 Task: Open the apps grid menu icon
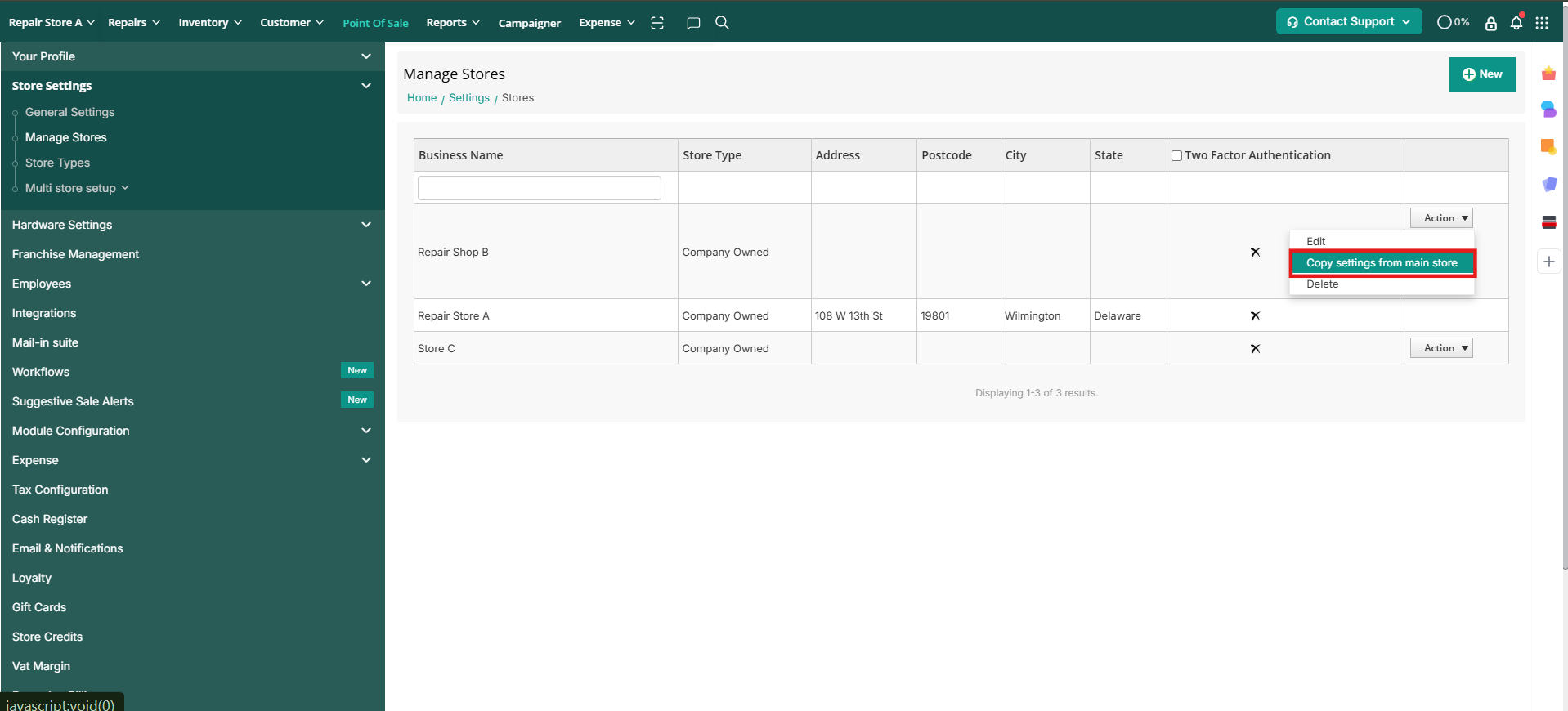tap(1542, 23)
